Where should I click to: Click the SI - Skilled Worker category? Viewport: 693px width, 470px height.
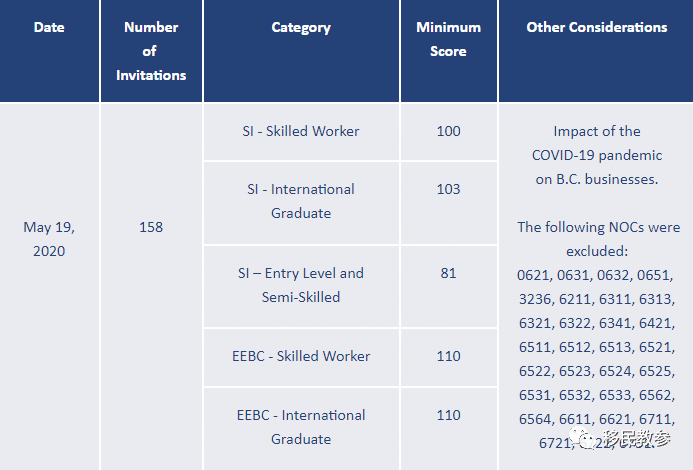[301, 131]
